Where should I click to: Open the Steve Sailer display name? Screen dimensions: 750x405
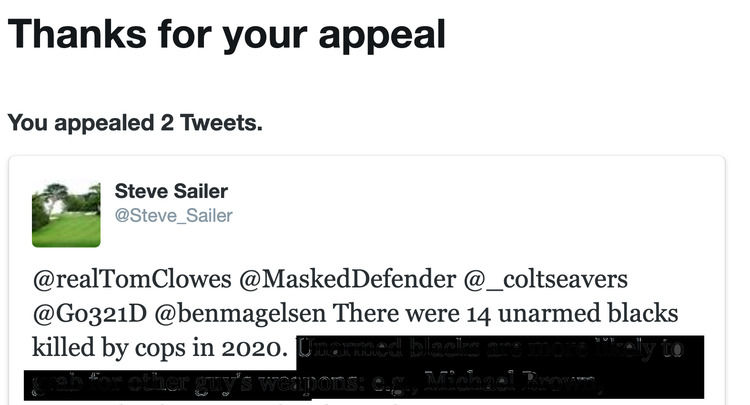click(x=171, y=191)
